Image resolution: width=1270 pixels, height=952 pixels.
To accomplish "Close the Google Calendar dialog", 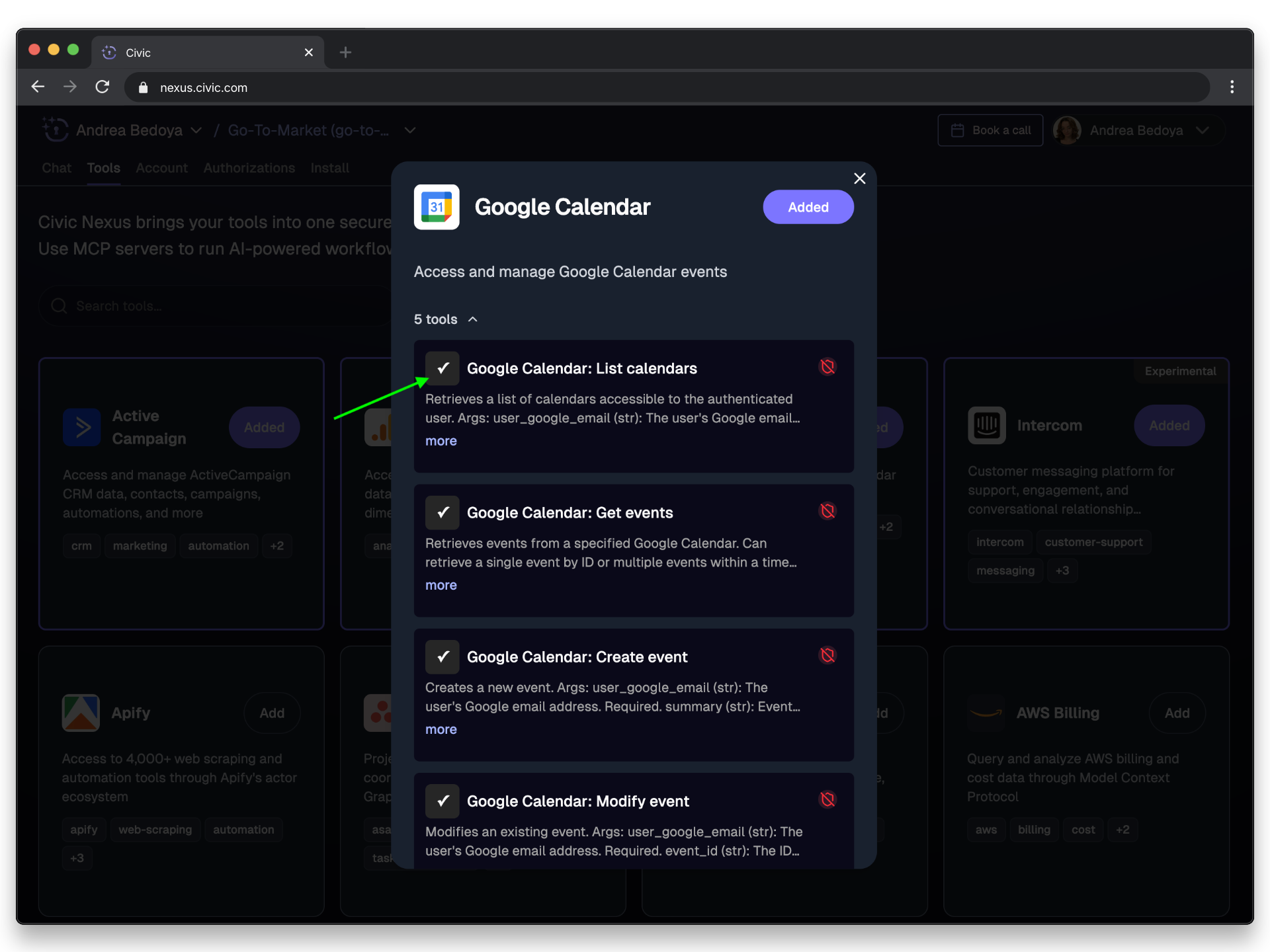I will tap(859, 178).
